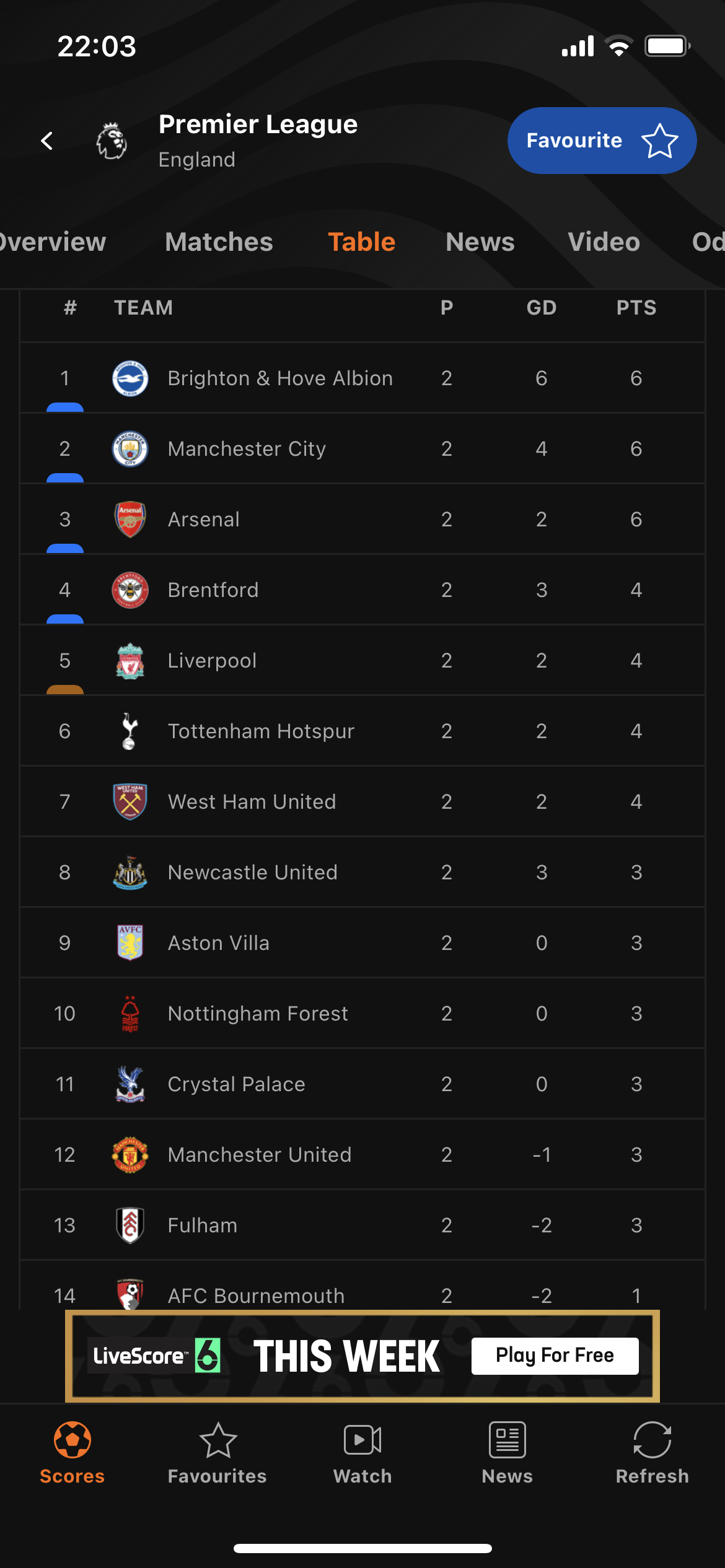
Task: Tap the back arrow icon
Action: (47, 141)
